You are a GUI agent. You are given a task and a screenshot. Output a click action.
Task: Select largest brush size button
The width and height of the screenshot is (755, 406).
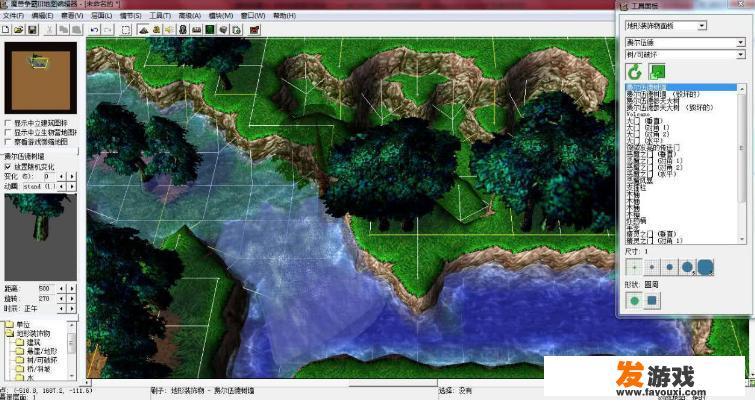coord(705,267)
